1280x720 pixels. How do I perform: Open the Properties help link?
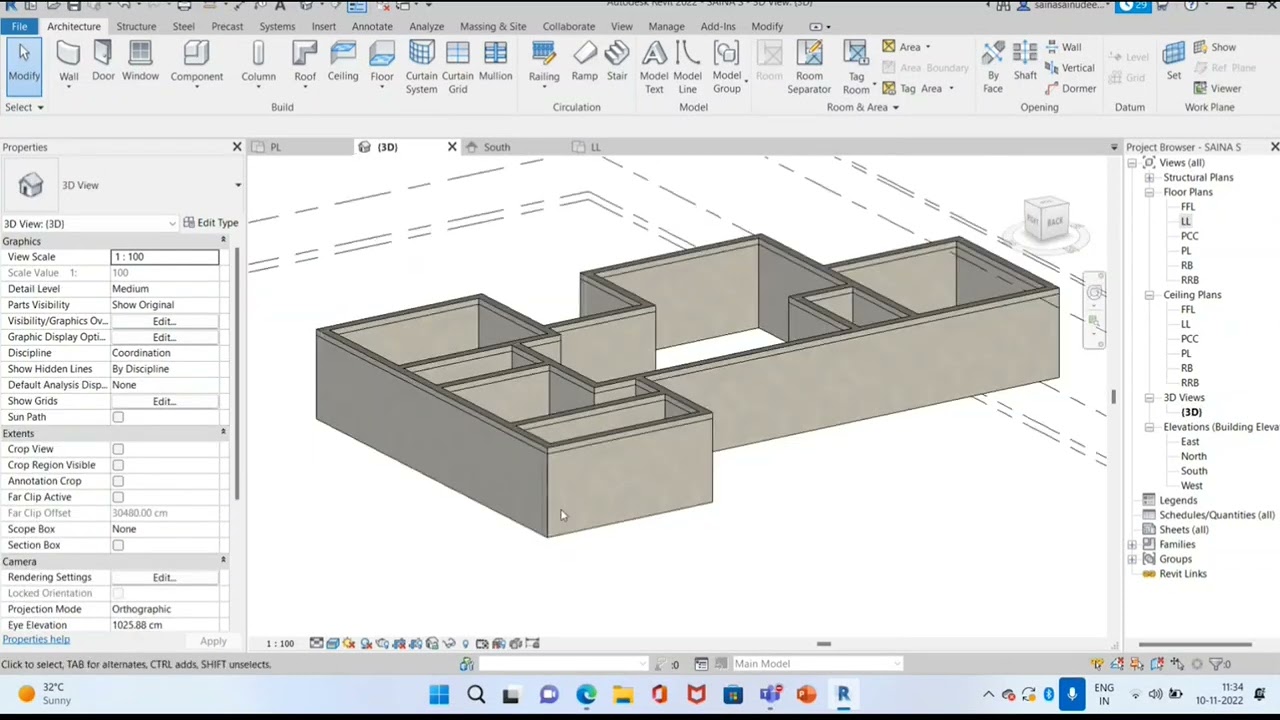point(36,639)
